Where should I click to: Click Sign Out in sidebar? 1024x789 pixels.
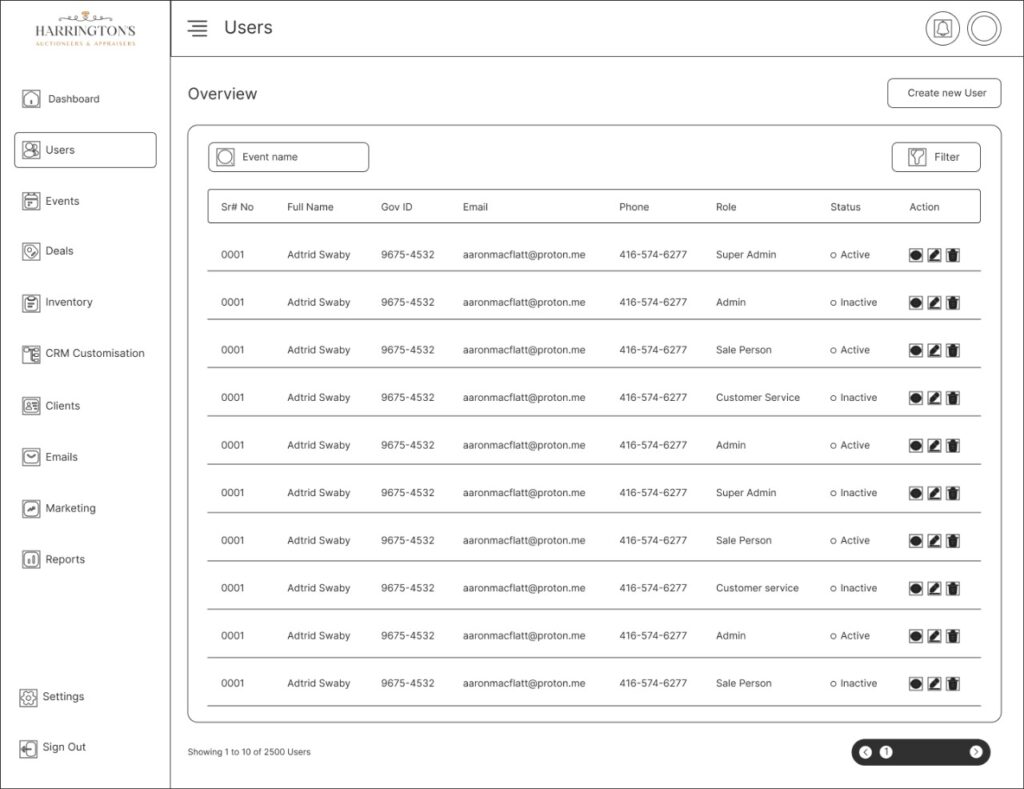64,747
